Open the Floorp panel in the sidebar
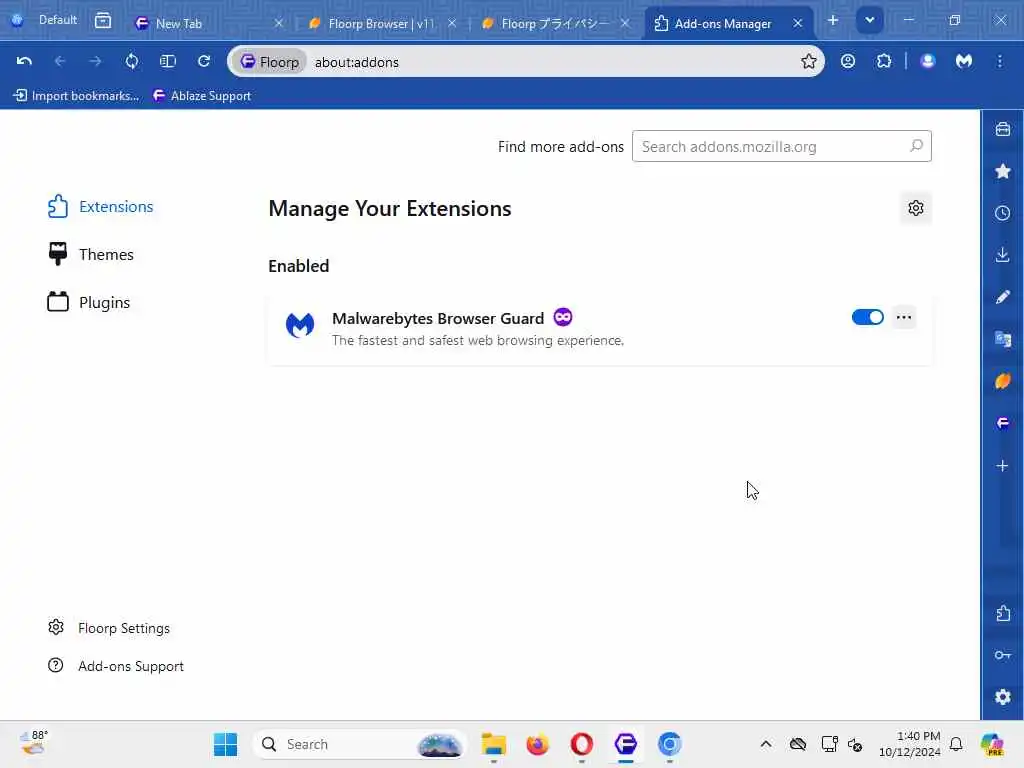The width and height of the screenshot is (1024, 768). [1002, 423]
